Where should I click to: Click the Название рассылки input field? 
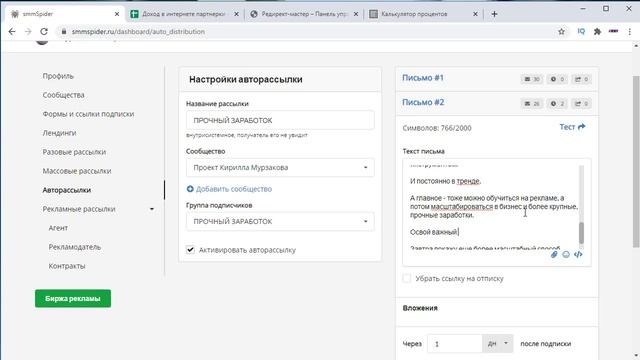point(280,120)
